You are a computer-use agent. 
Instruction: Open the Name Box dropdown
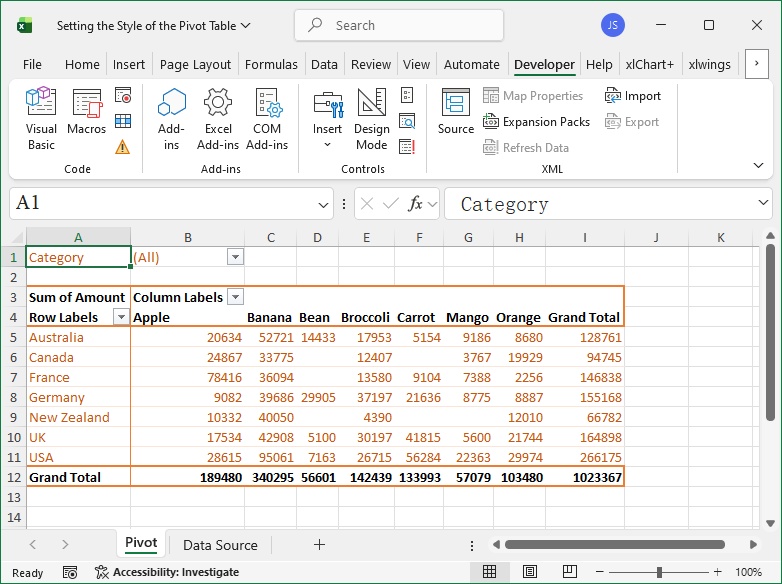tap(323, 204)
